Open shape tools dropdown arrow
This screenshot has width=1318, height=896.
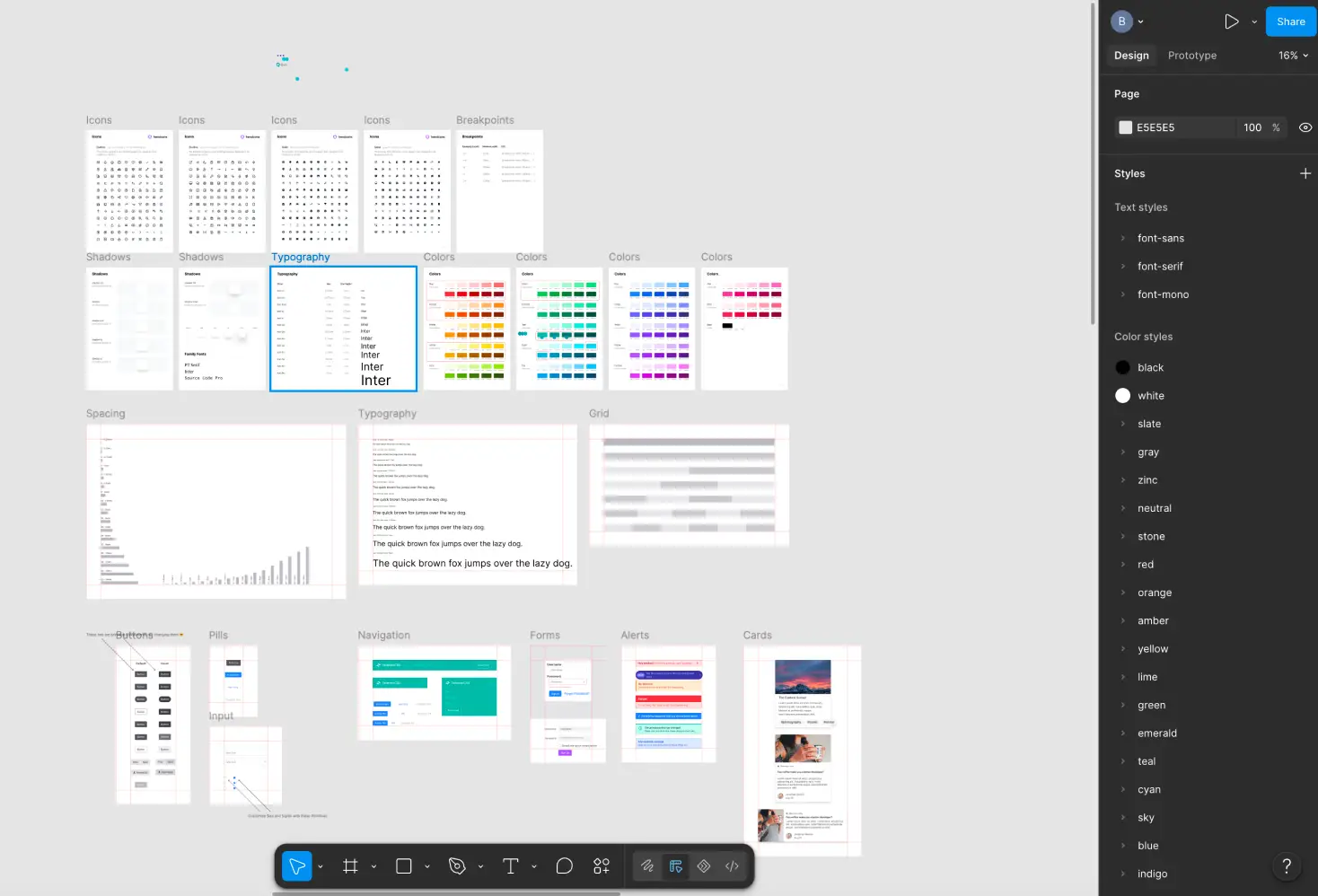coord(427,866)
